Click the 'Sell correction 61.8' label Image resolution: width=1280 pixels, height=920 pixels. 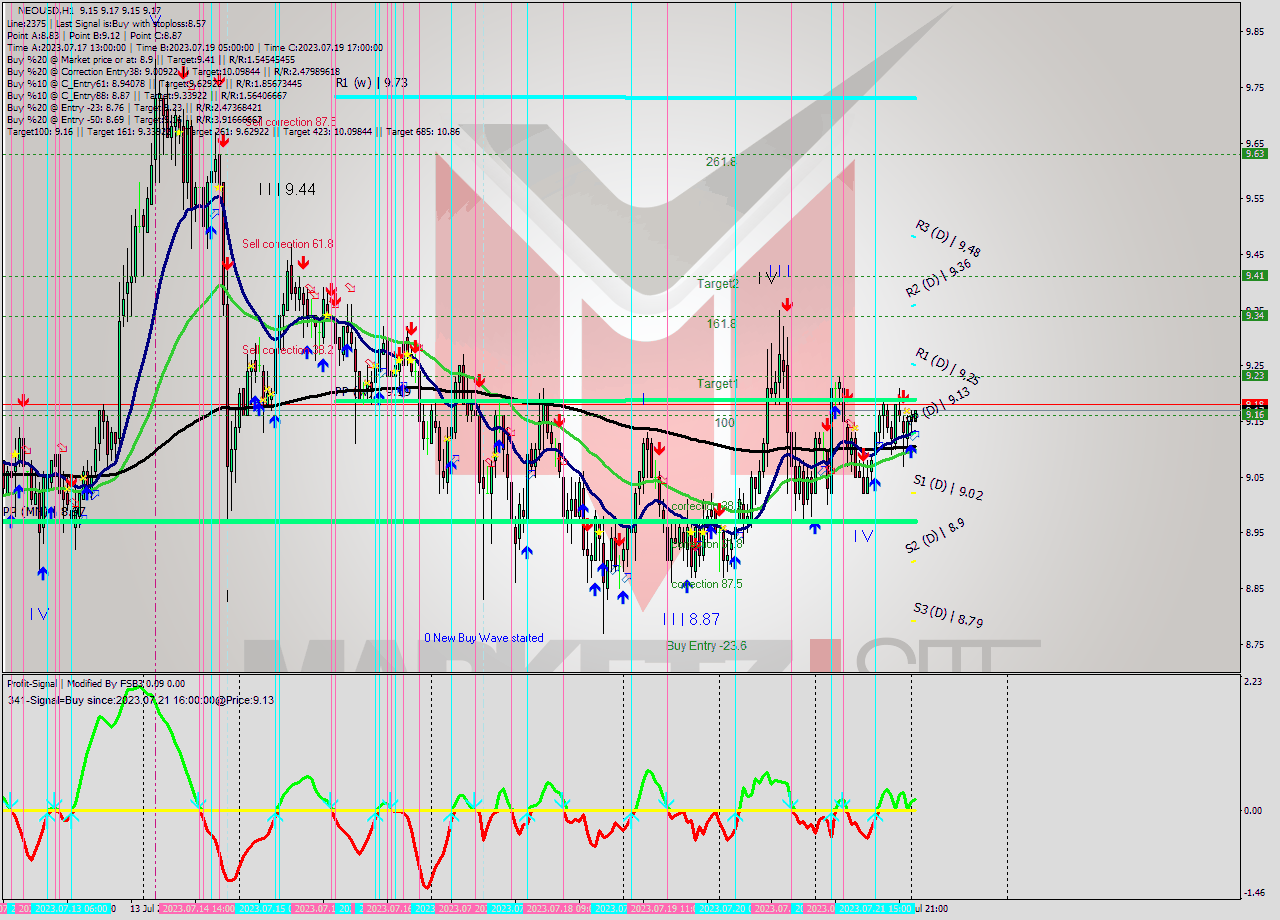[288, 243]
